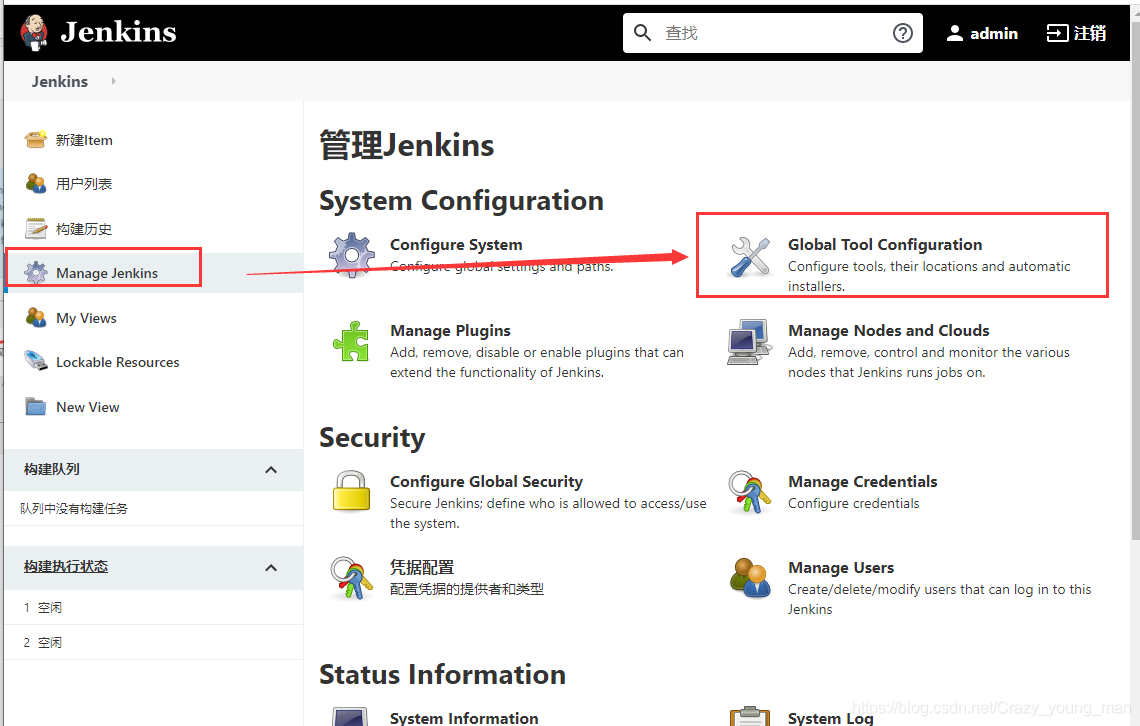The width and height of the screenshot is (1140, 726).
Task: Click the Jenkins butler logo icon
Action: click(33, 33)
